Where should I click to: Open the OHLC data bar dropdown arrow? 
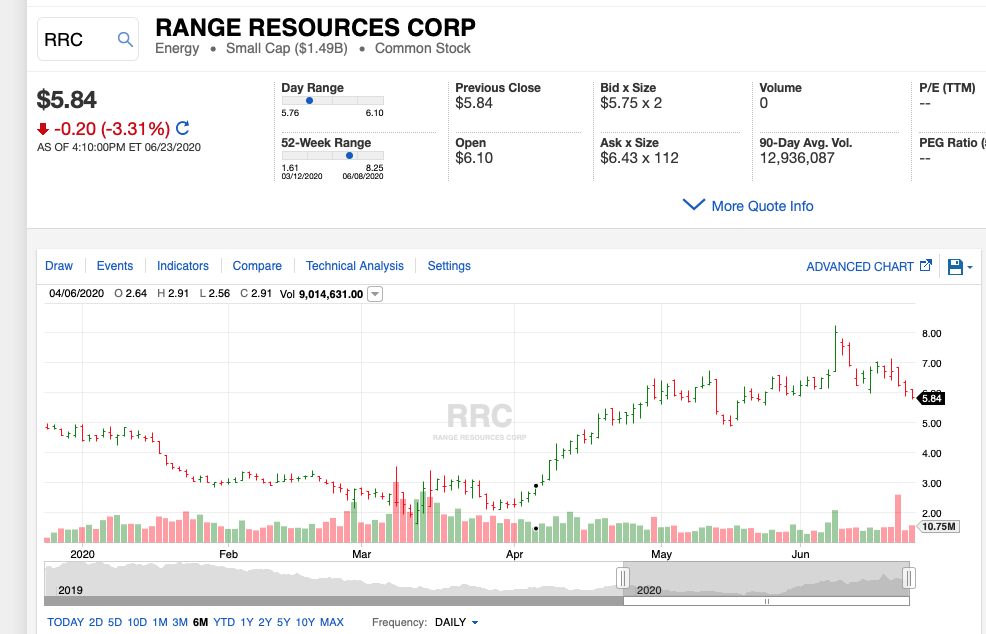pyautogui.click(x=375, y=294)
